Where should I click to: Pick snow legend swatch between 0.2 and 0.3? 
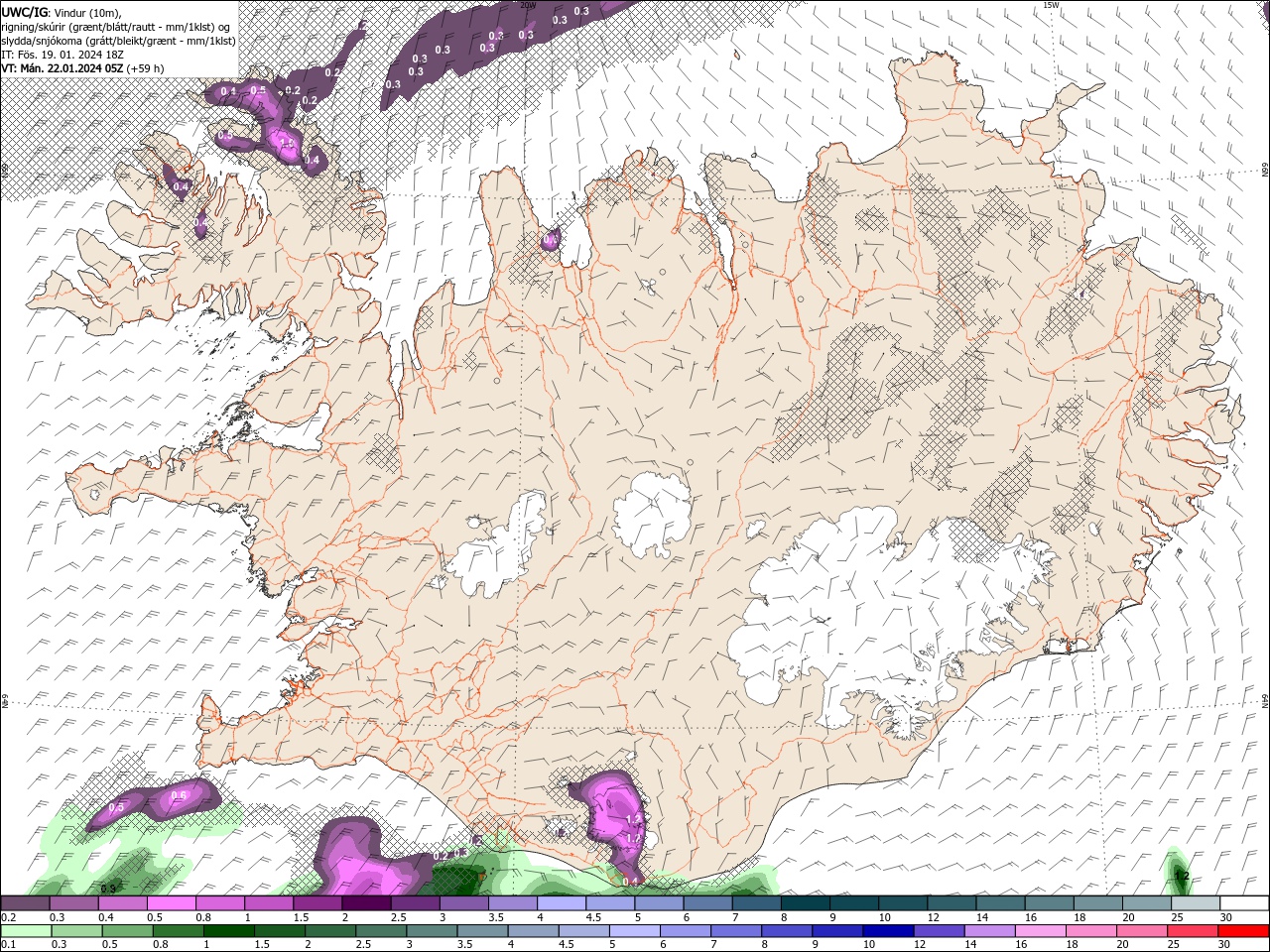25,902
